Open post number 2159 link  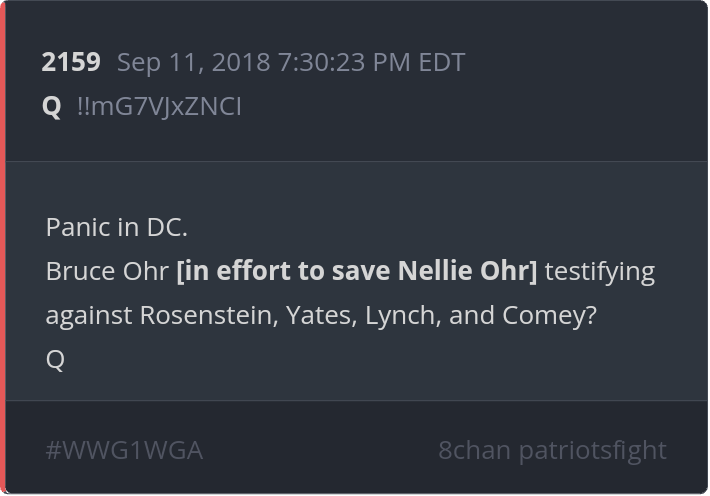71,62
